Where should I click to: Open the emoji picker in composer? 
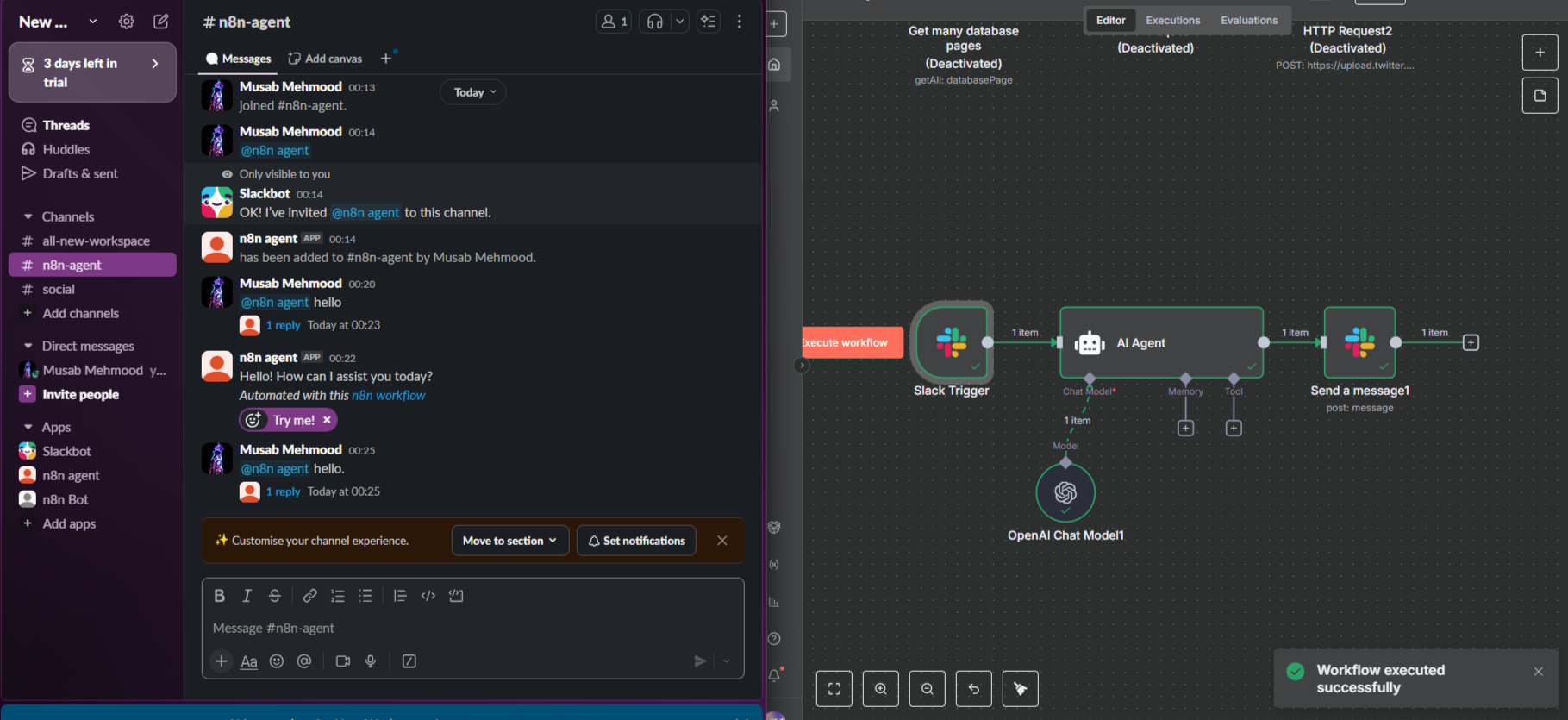[x=277, y=661]
